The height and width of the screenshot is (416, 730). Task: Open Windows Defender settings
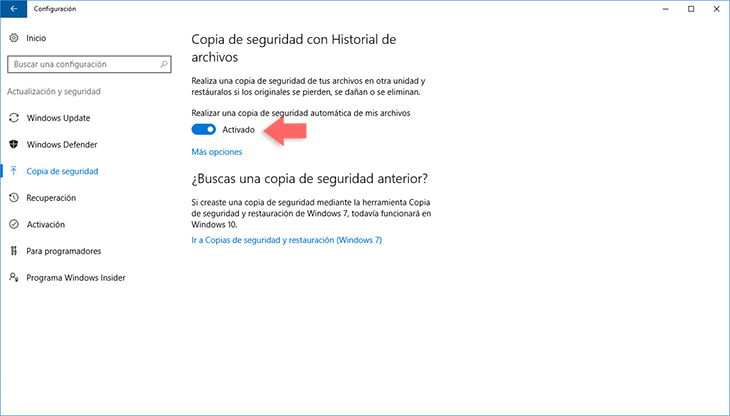pos(62,145)
